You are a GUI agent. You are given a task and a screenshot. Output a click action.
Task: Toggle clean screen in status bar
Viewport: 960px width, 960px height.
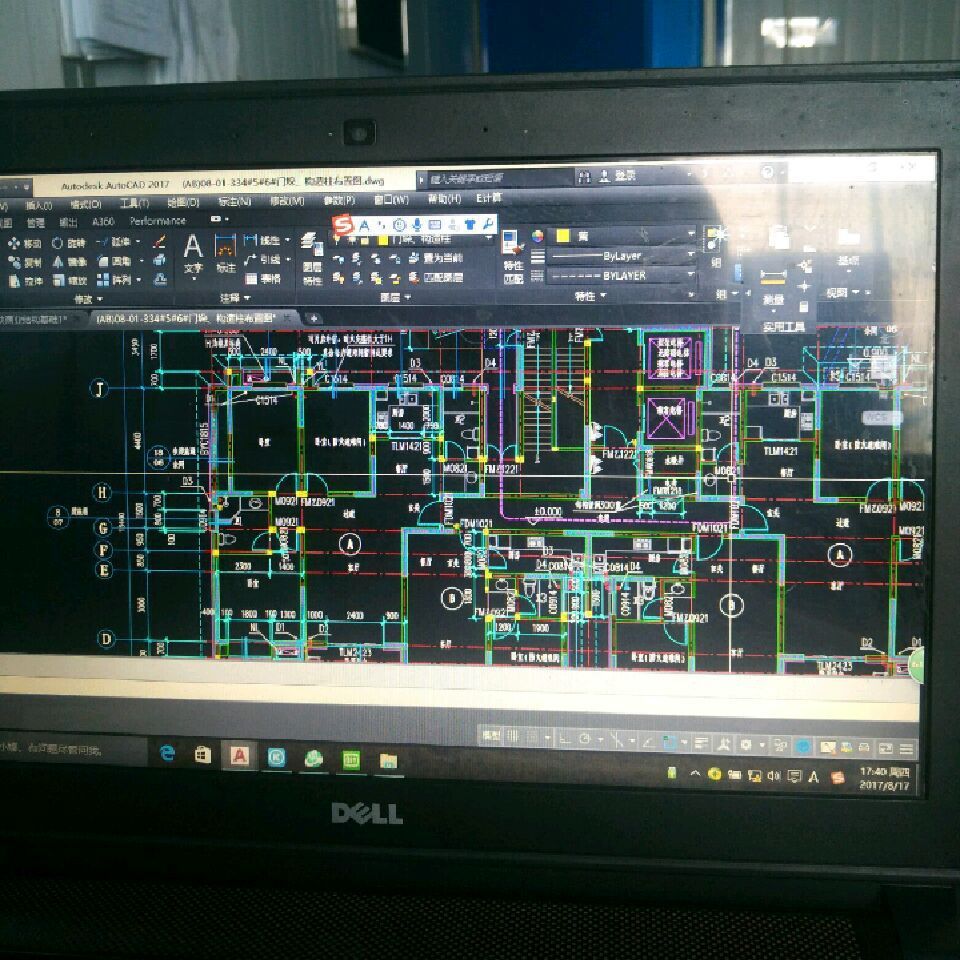[886, 748]
